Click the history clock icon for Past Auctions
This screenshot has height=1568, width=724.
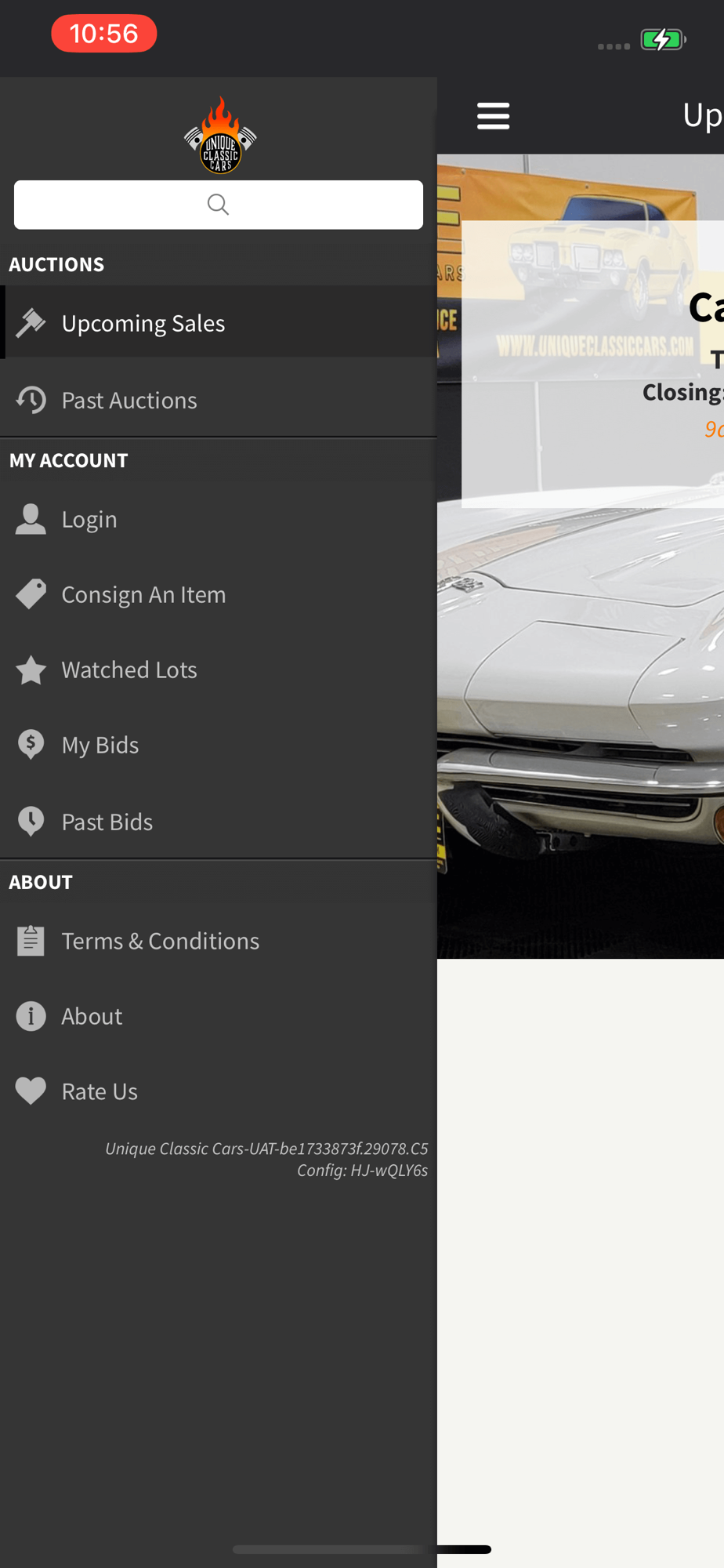[x=31, y=400]
